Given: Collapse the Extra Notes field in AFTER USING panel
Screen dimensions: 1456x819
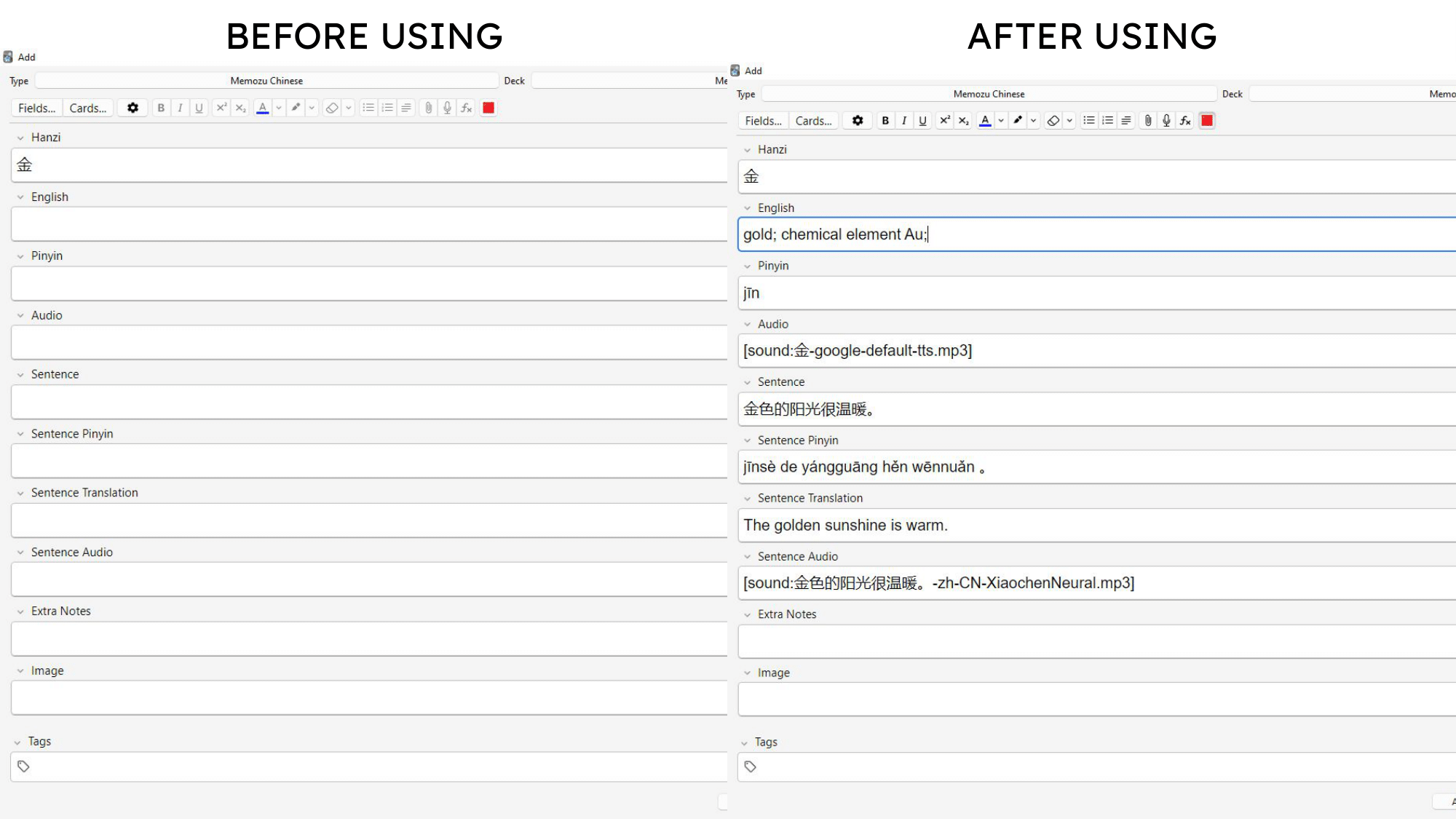Looking at the screenshot, I should pyautogui.click(x=747, y=615).
